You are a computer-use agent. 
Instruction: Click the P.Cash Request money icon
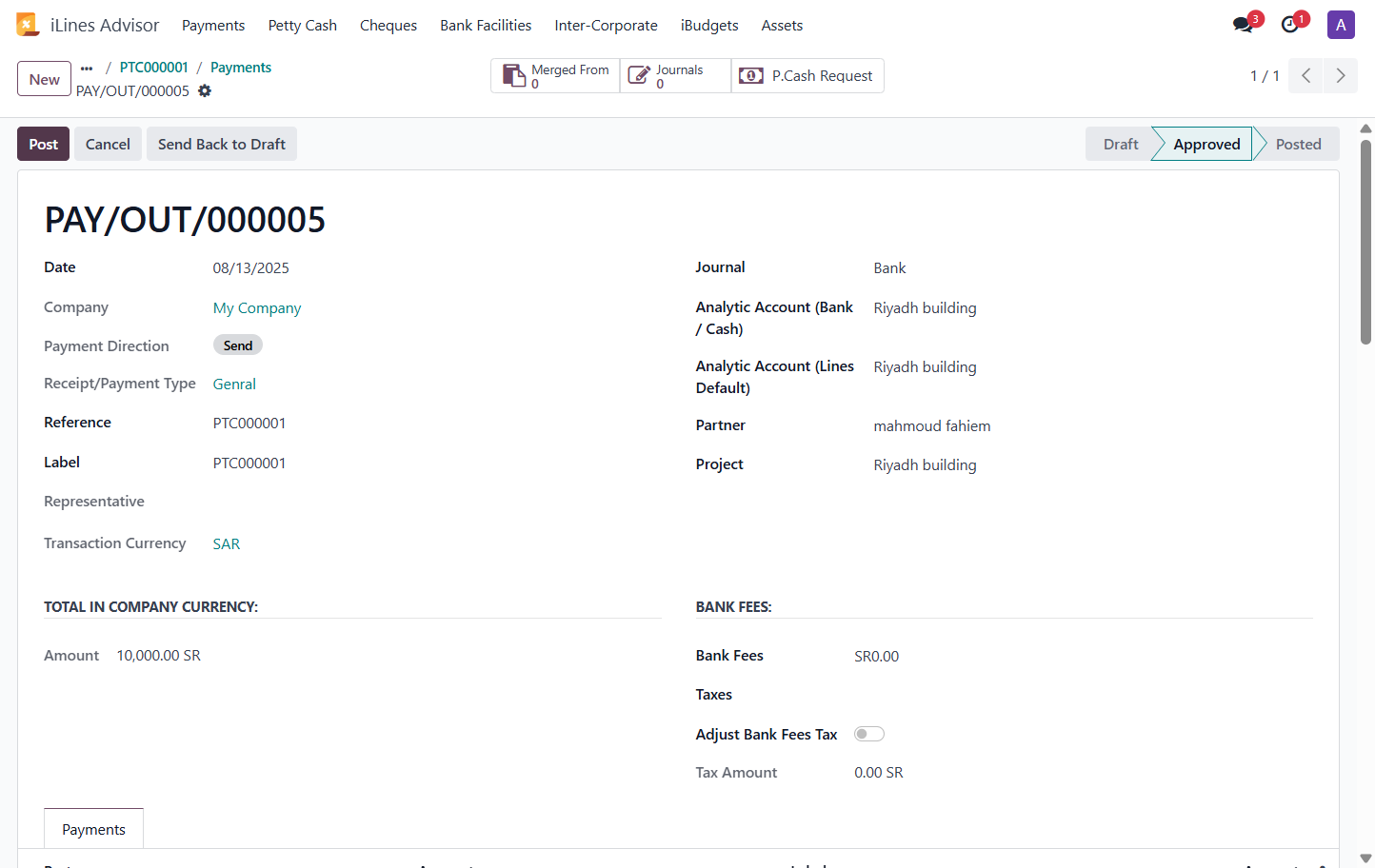[x=751, y=76]
